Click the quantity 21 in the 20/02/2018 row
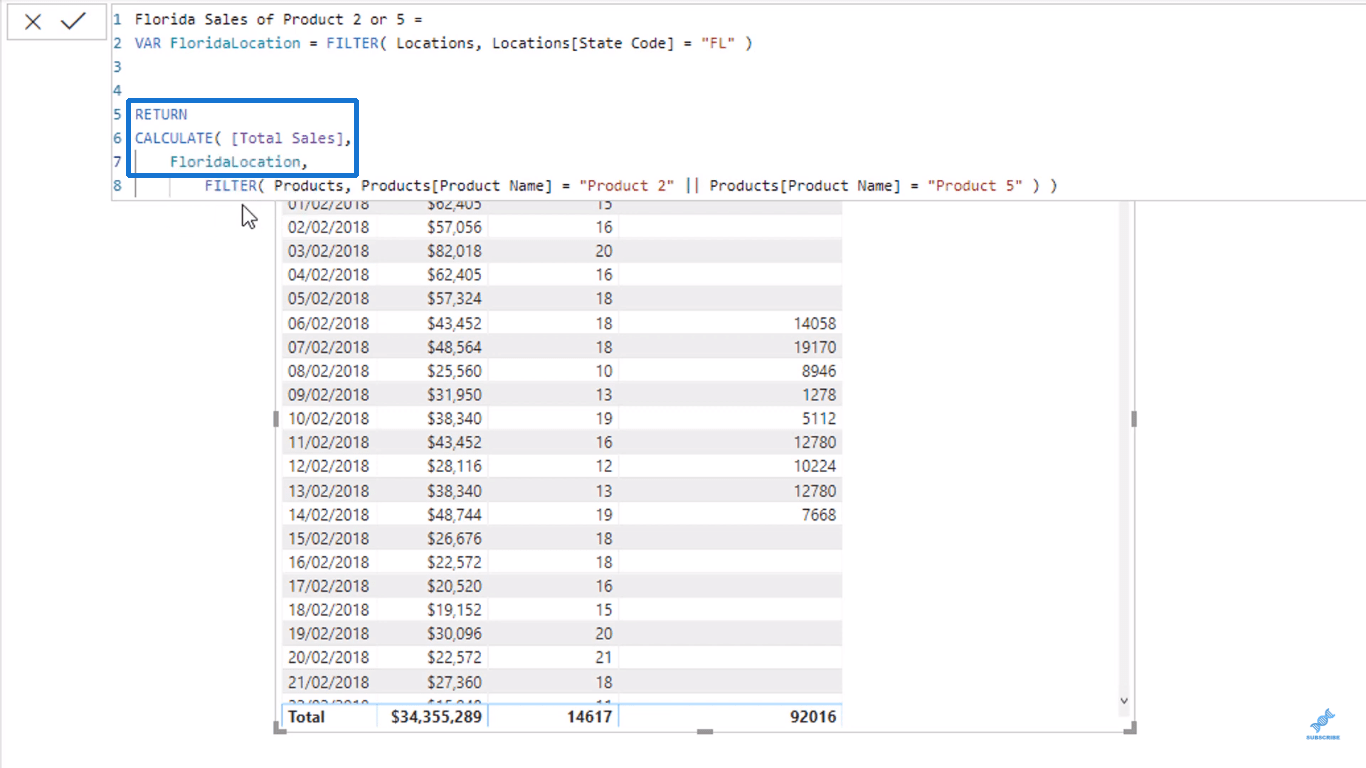1366x768 pixels. tap(603, 657)
